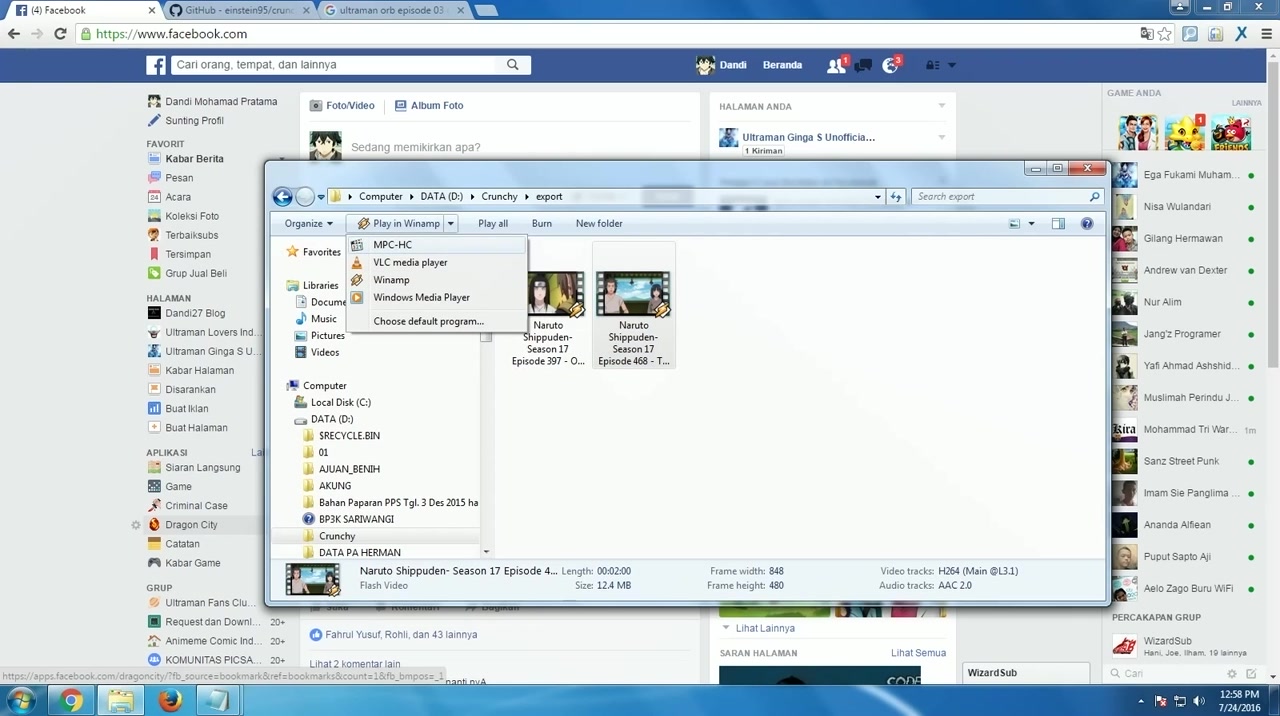Launch Firefox from the Windows taskbar
The width and height of the screenshot is (1280, 716).
169,700
